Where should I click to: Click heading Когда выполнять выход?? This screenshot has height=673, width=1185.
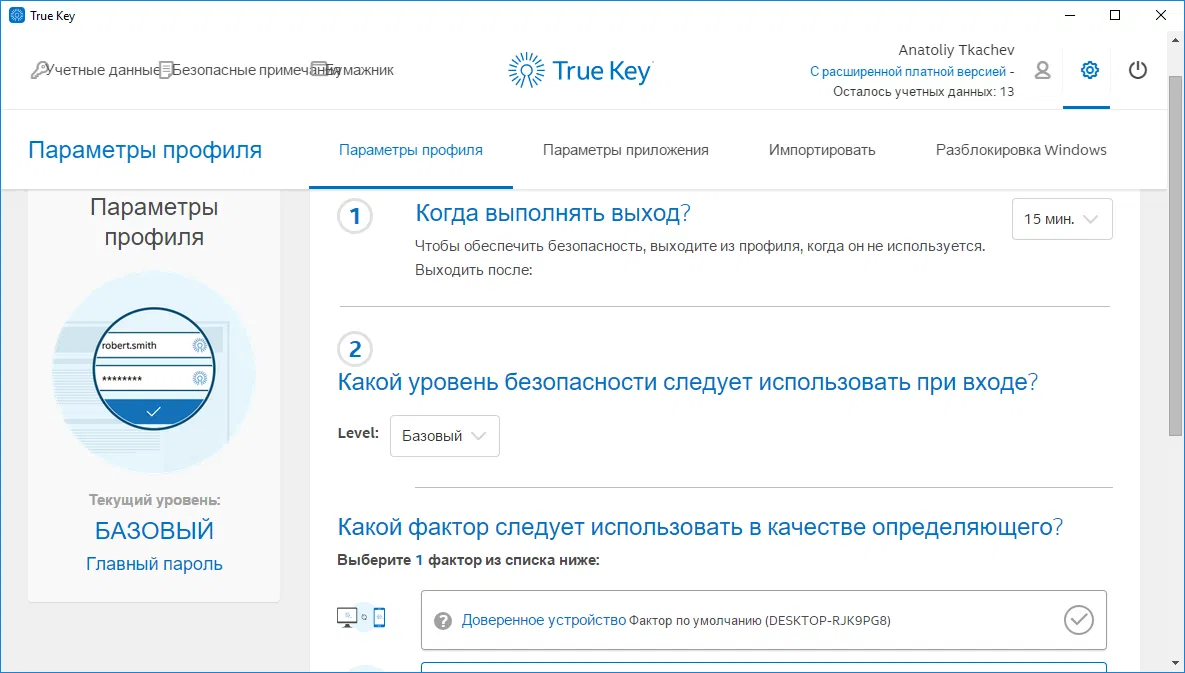[553, 213]
